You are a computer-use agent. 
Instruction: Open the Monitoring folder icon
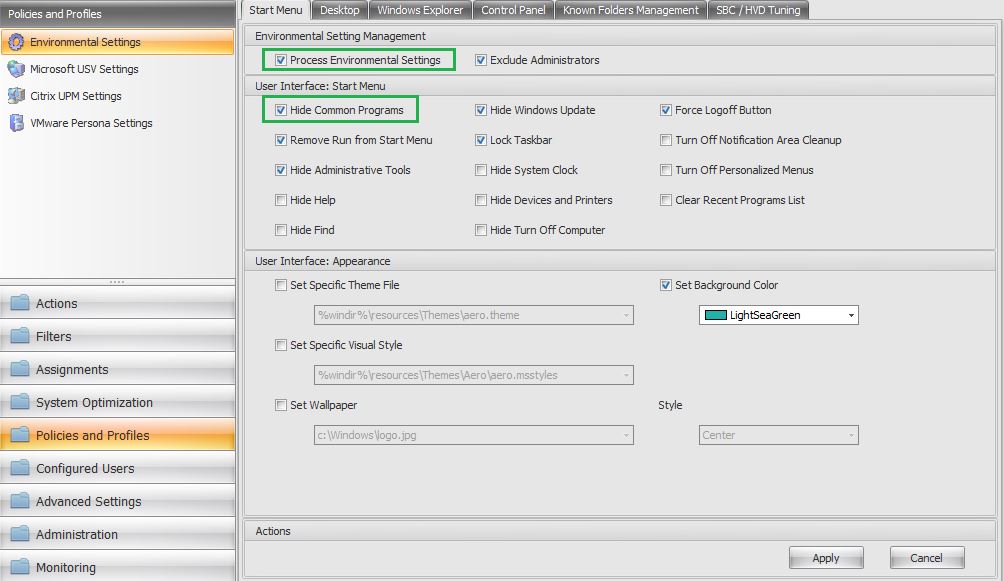19,567
